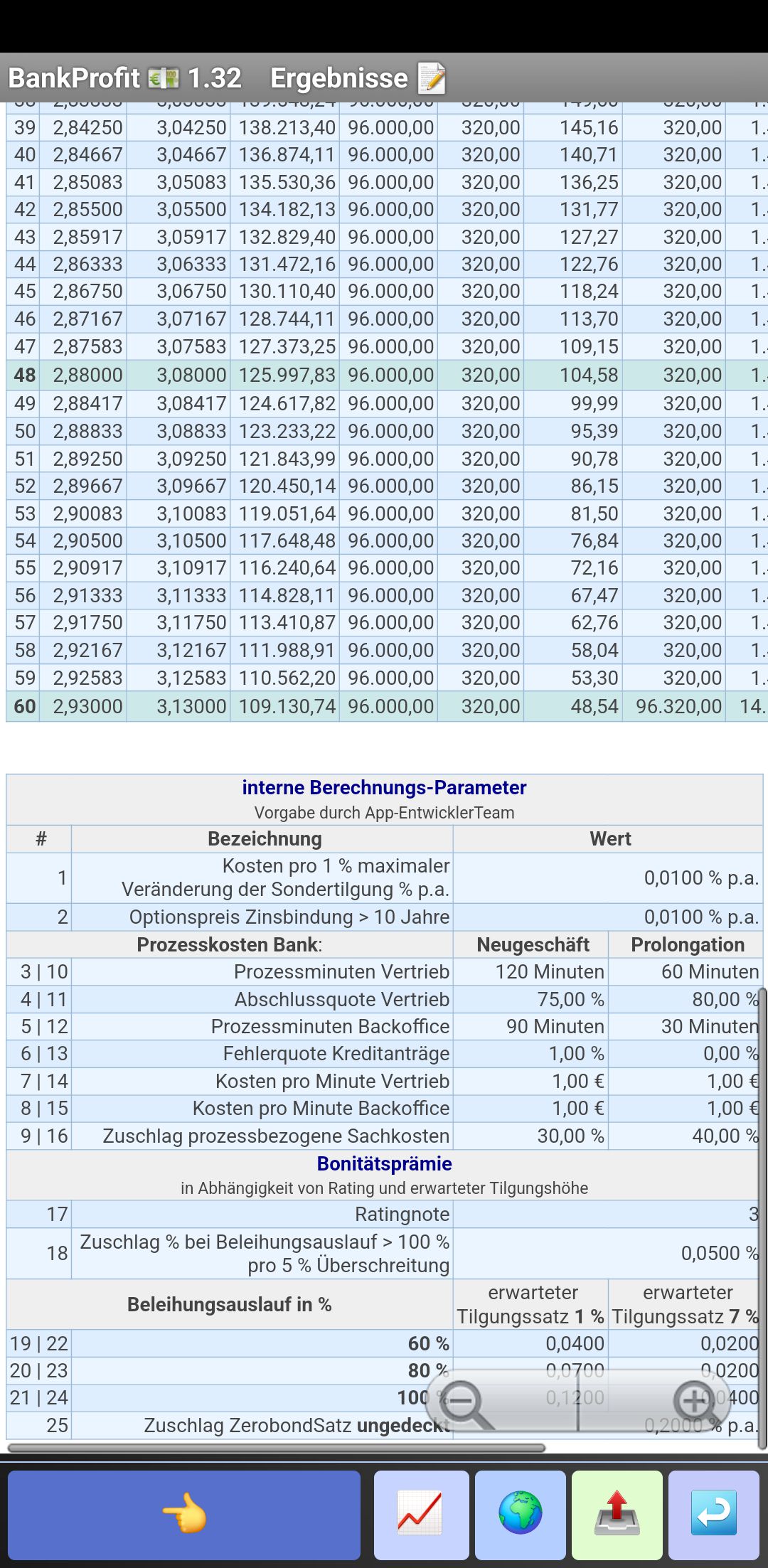Tap the 'Kosten pro Minute Vertrieb' label
The image size is (768, 1568).
point(333,1081)
